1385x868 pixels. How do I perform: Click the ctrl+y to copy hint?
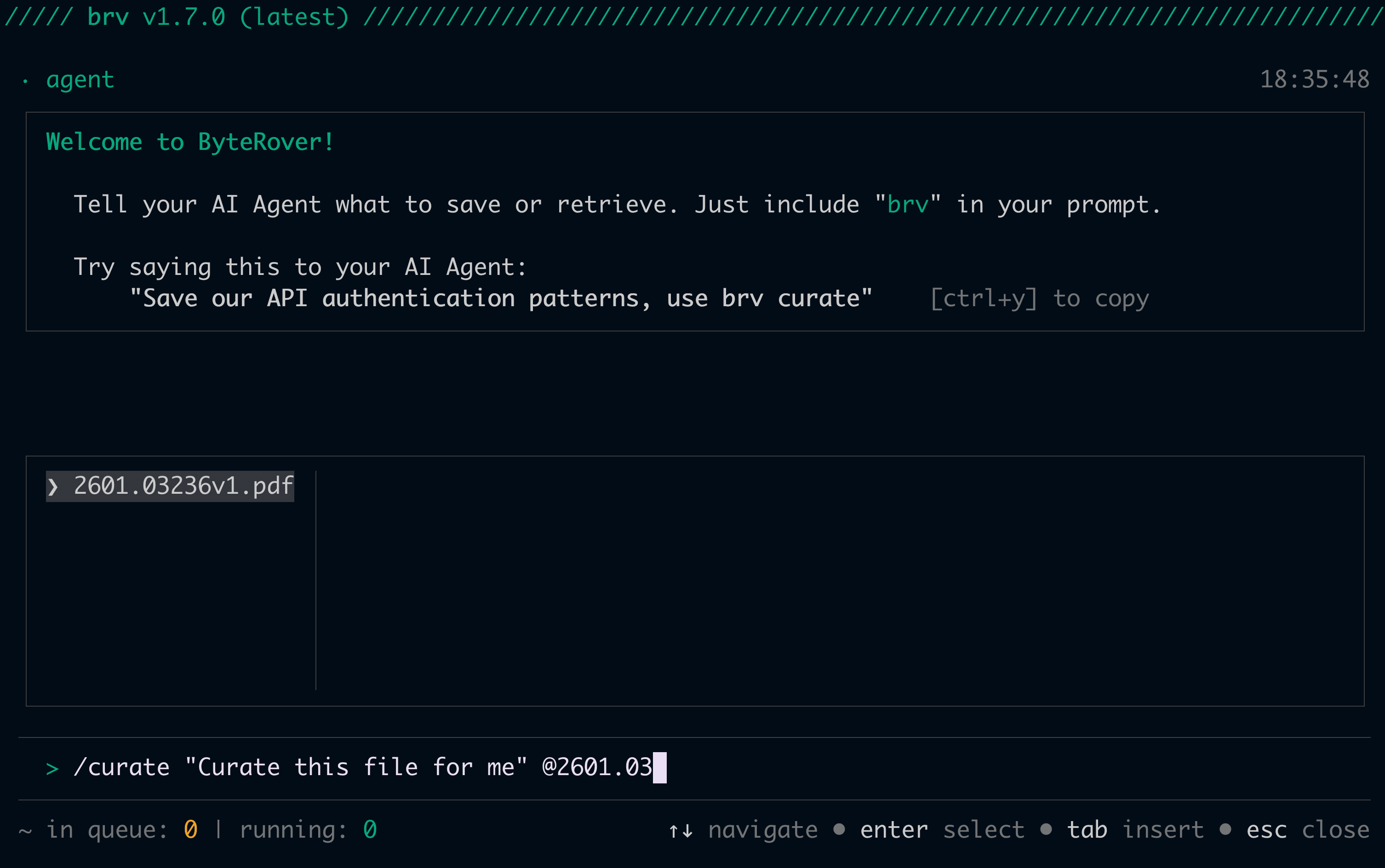pos(1039,298)
